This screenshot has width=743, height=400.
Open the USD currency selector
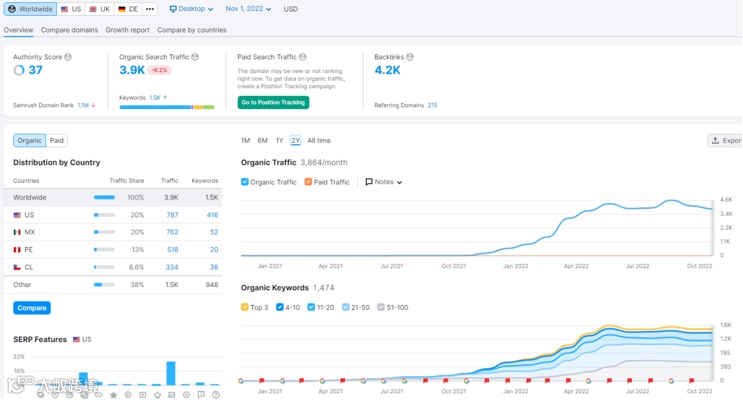290,9
